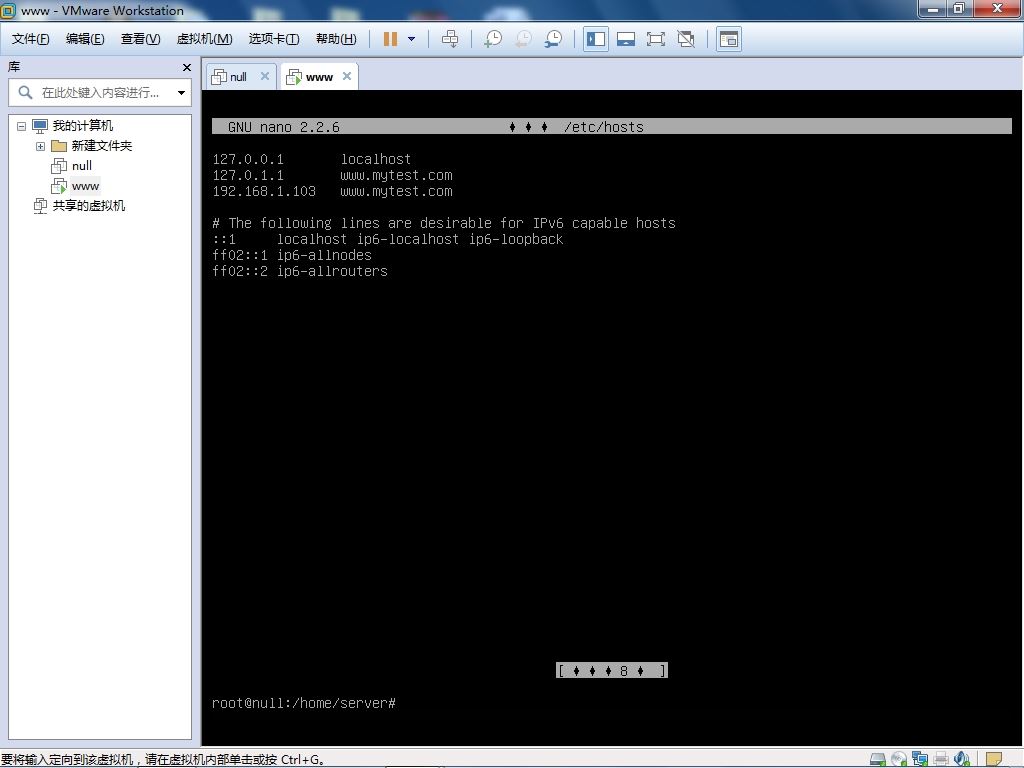Expand the 新建文件夹 folder node
This screenshot has height=768, width=1024.
[40, 146]
